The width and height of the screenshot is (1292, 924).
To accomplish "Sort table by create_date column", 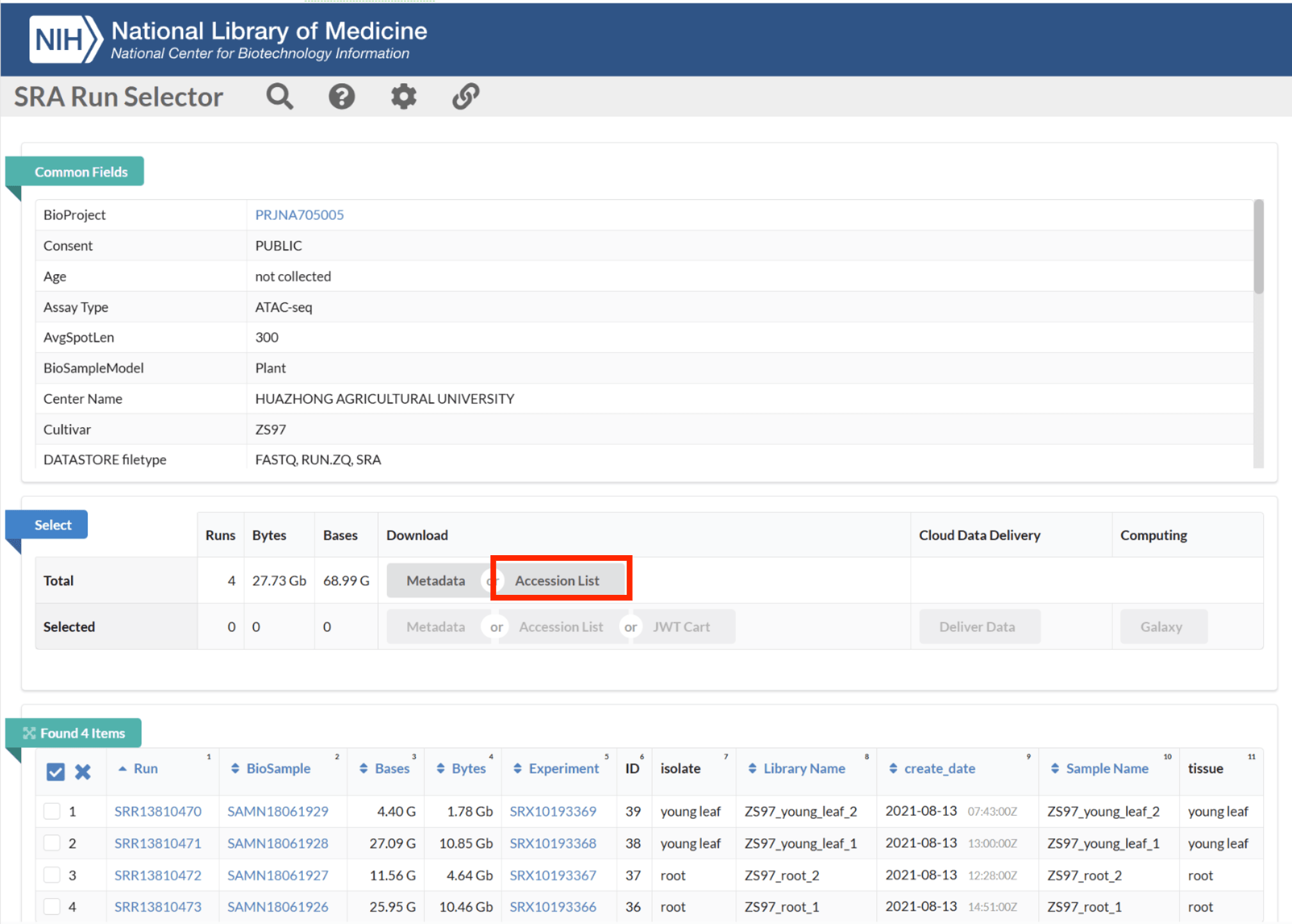I will coord(939,768).
